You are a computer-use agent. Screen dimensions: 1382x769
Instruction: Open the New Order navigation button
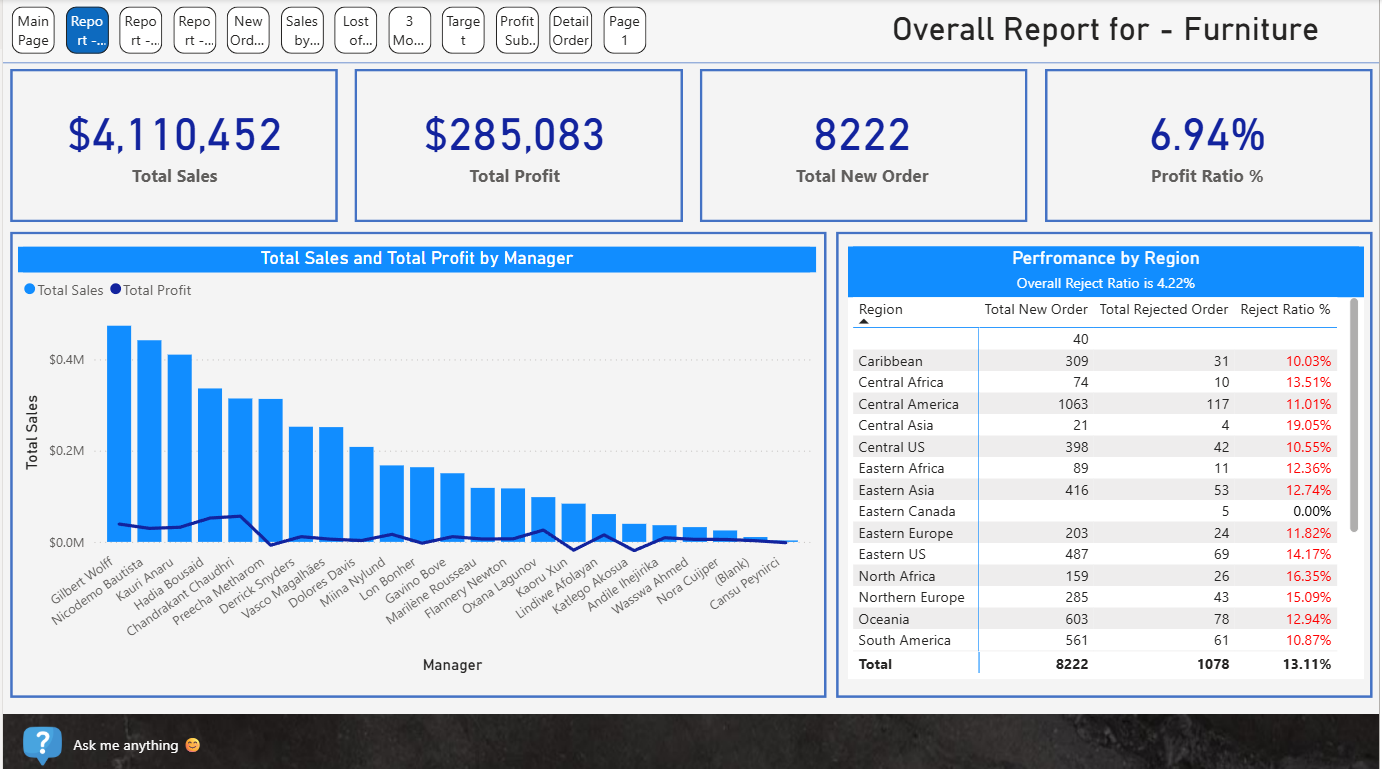pyautogui.click(x=248, y=29)
